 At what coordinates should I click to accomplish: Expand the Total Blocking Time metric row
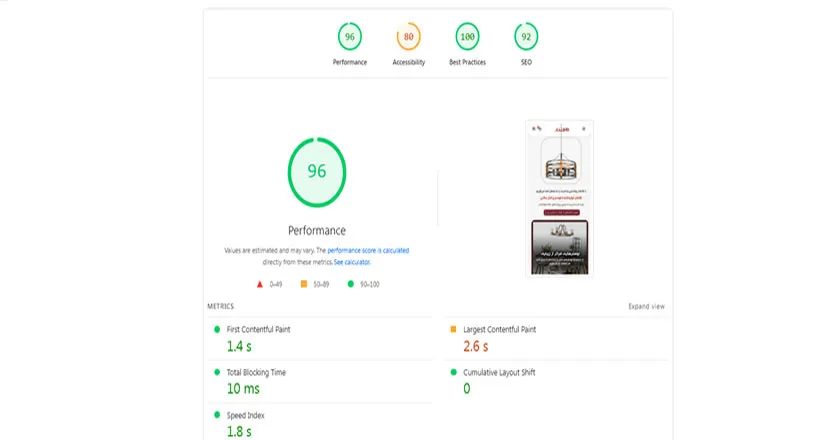pyautogui.click(x=257, y=372)
